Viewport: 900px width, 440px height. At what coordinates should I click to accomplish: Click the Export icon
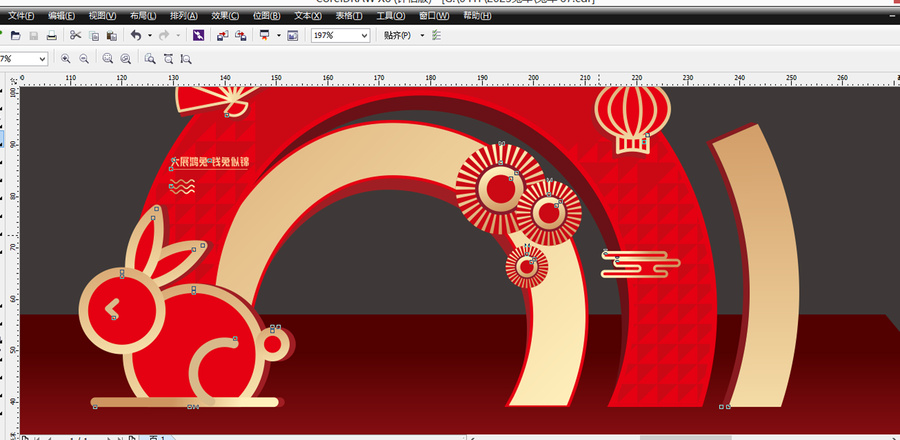tap(241, 36)
